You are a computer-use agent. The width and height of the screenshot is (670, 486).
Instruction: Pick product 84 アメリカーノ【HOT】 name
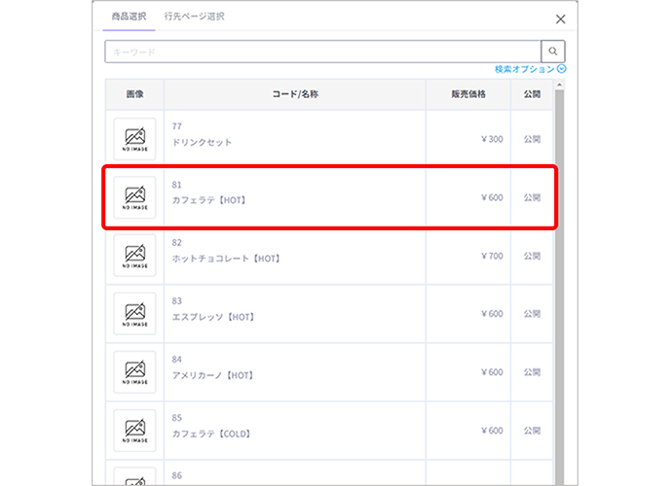[215, 374]
